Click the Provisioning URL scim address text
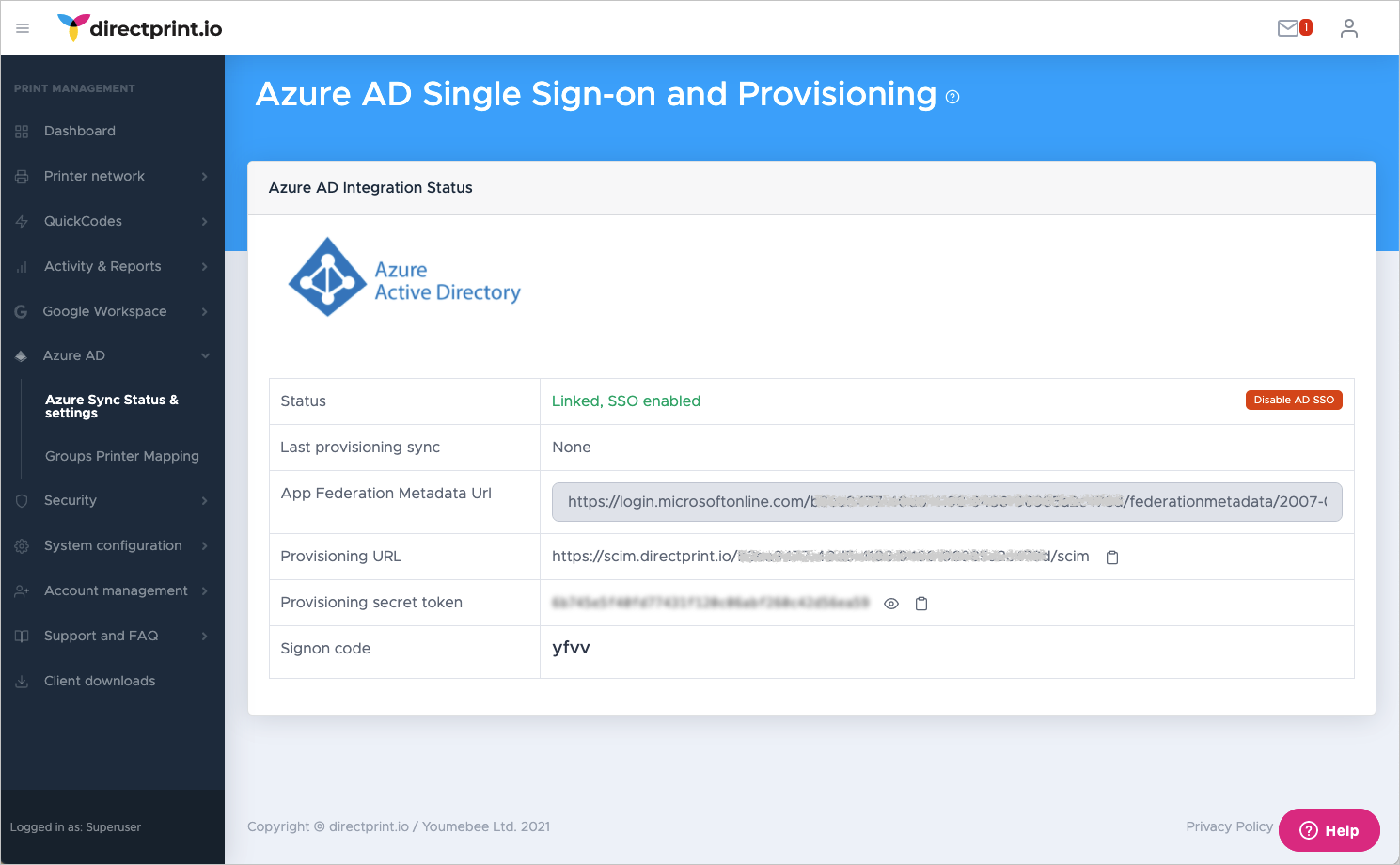 (x=820, y=557)
